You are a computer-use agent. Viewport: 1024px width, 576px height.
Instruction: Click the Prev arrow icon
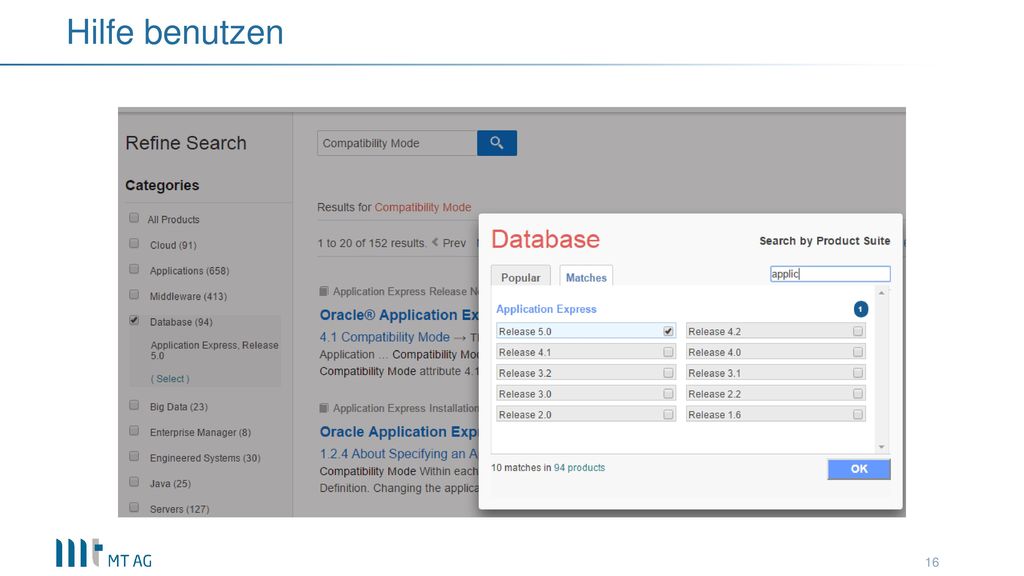[435, 242]
